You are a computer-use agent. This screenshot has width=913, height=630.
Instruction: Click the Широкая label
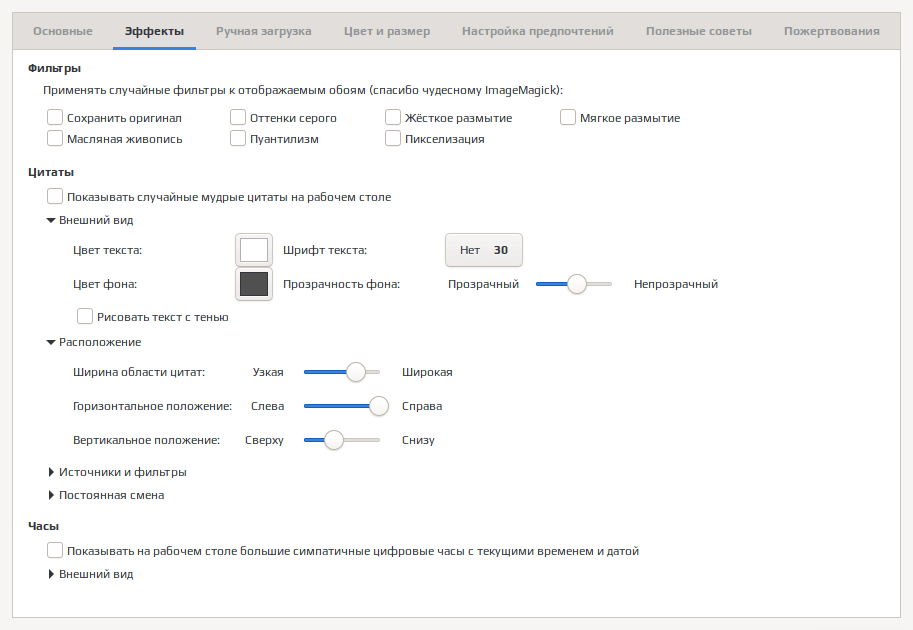click(427, 372)
